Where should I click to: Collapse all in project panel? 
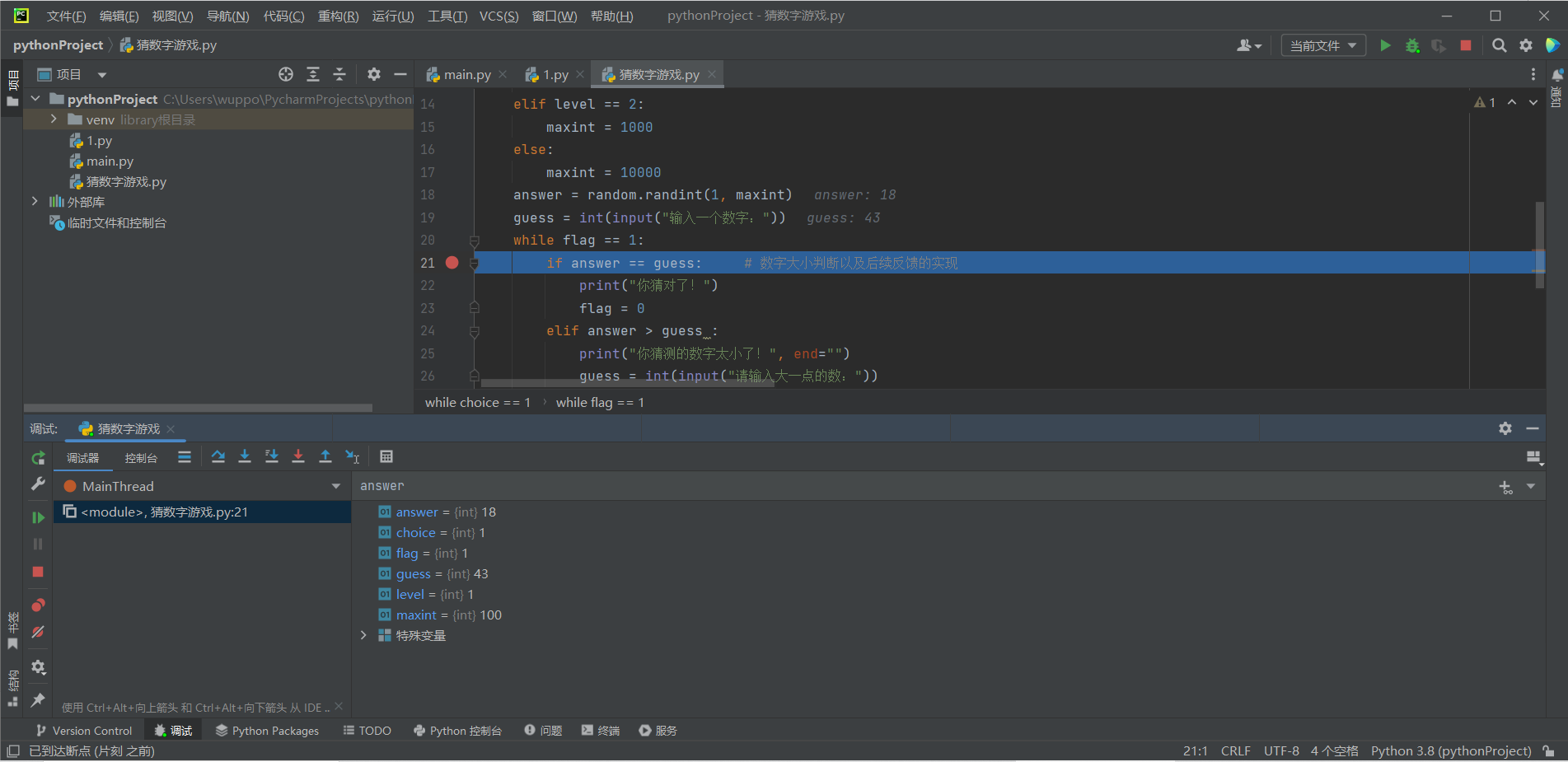(x=339, y=74)
